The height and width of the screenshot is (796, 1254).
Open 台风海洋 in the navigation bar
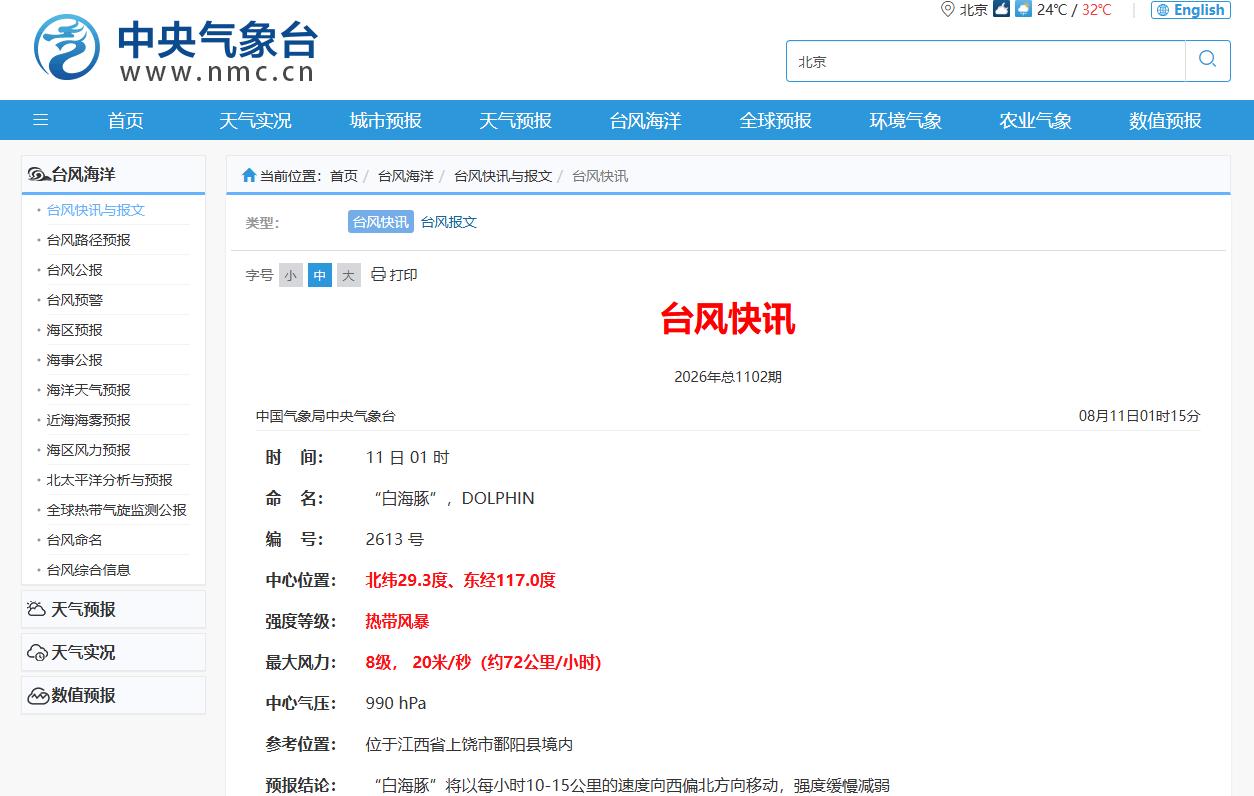click(646, 120)
